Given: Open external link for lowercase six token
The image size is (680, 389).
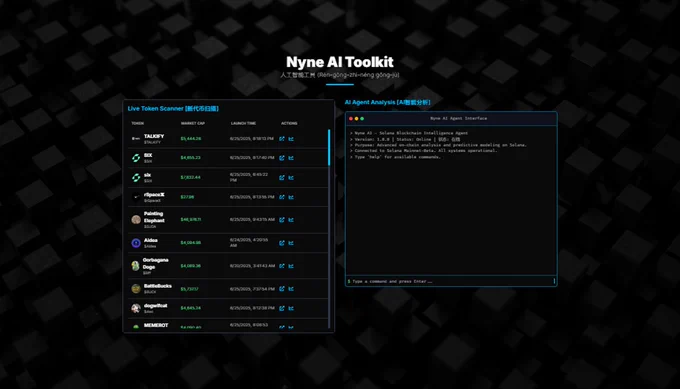Looking at the screenshot, I should click(x=282, y=177).
